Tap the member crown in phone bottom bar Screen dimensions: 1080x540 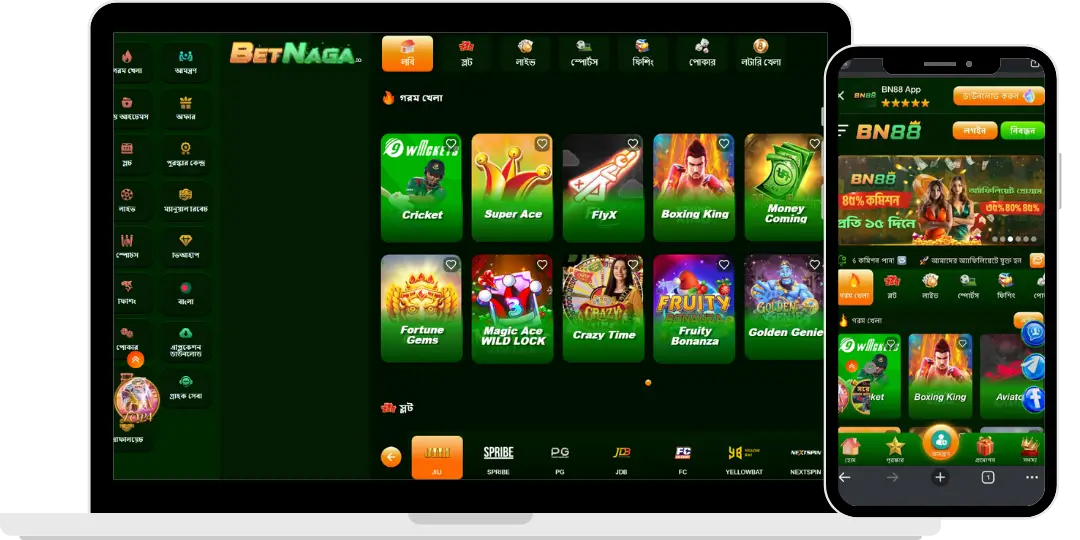pos(1030,449)
